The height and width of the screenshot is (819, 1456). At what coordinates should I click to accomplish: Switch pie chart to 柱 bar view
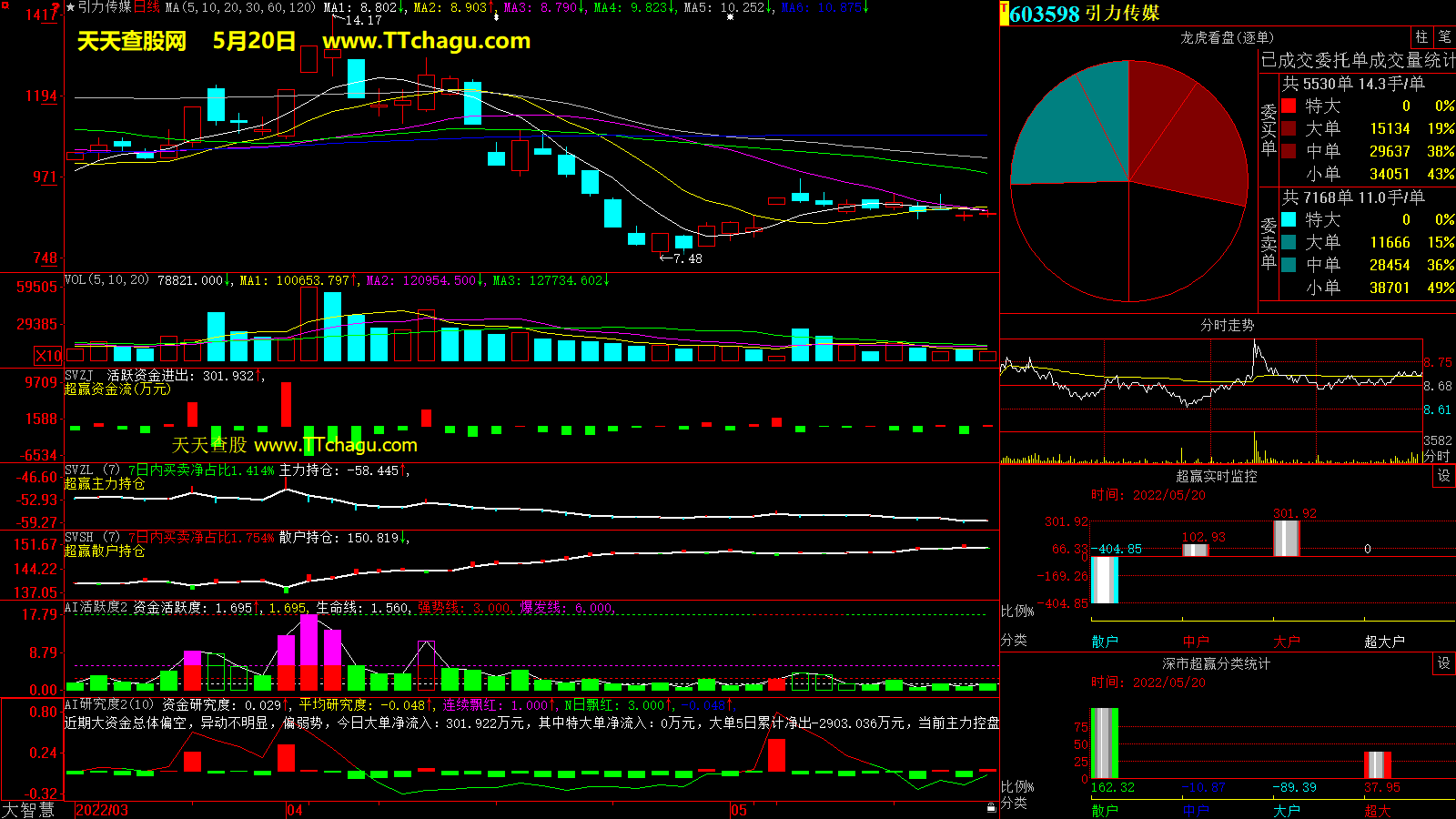[1421, 37]
